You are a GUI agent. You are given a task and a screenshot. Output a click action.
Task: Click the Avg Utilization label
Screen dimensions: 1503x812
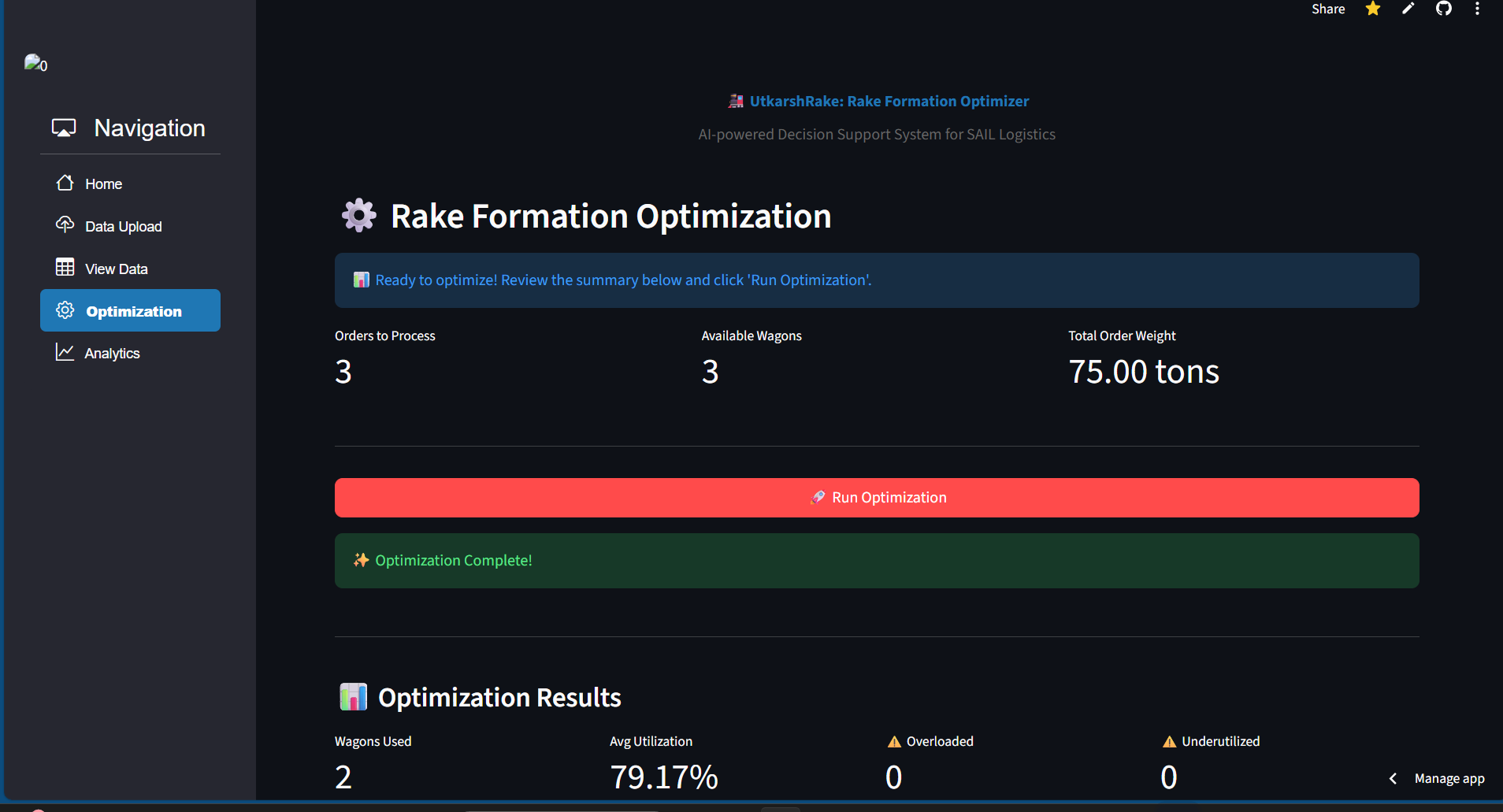651,741
